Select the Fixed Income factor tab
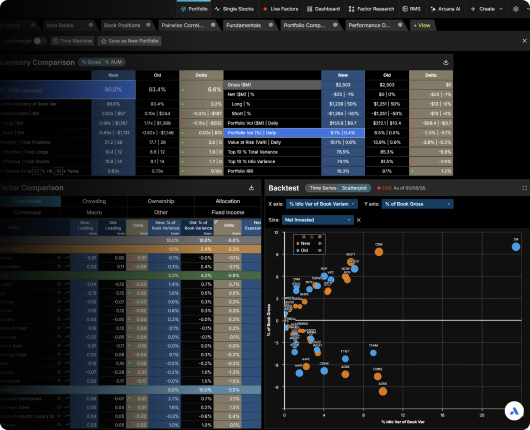This screenshot has height=430, width=530. (228, 212)
